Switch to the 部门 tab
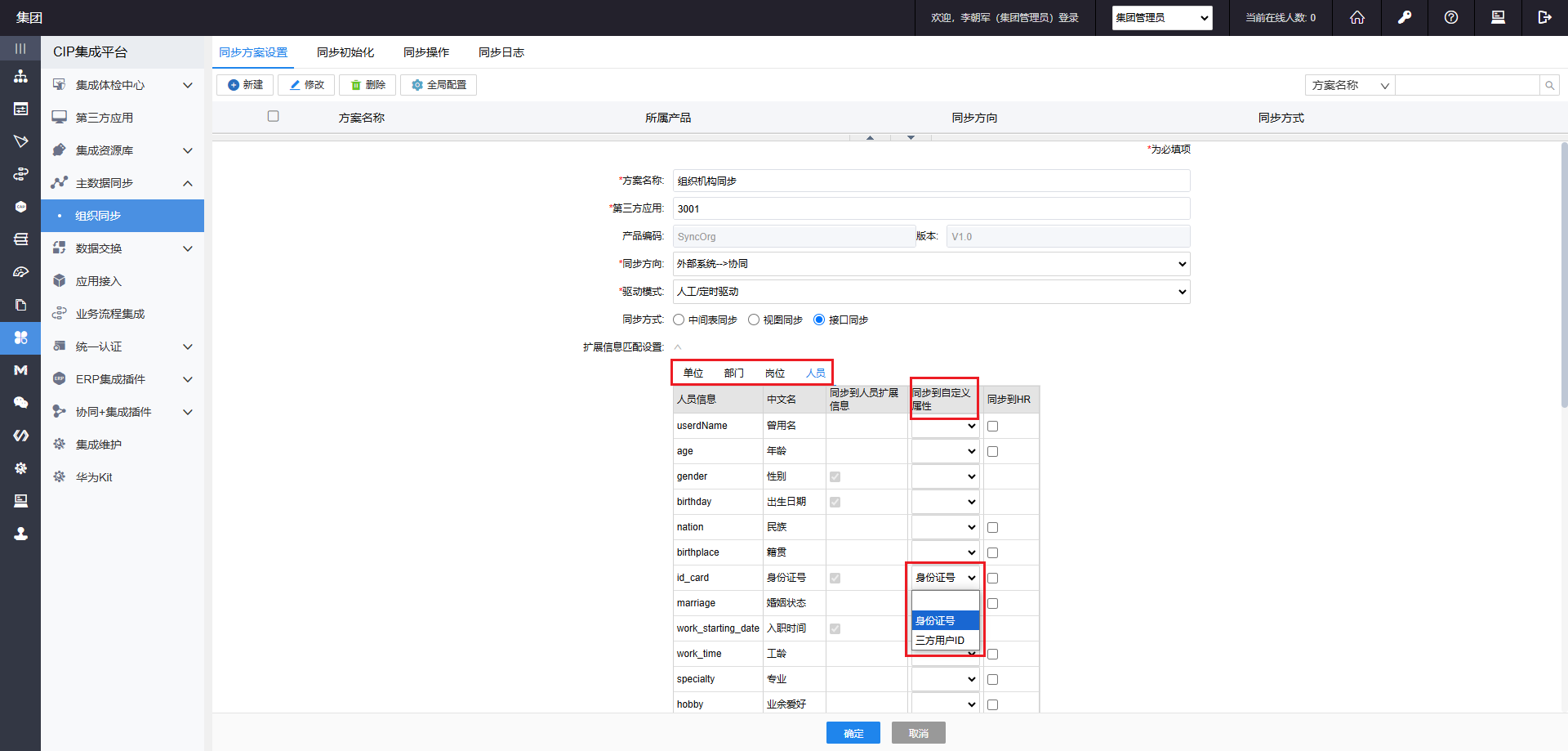 pyautogui.click(x=733, y=373)
